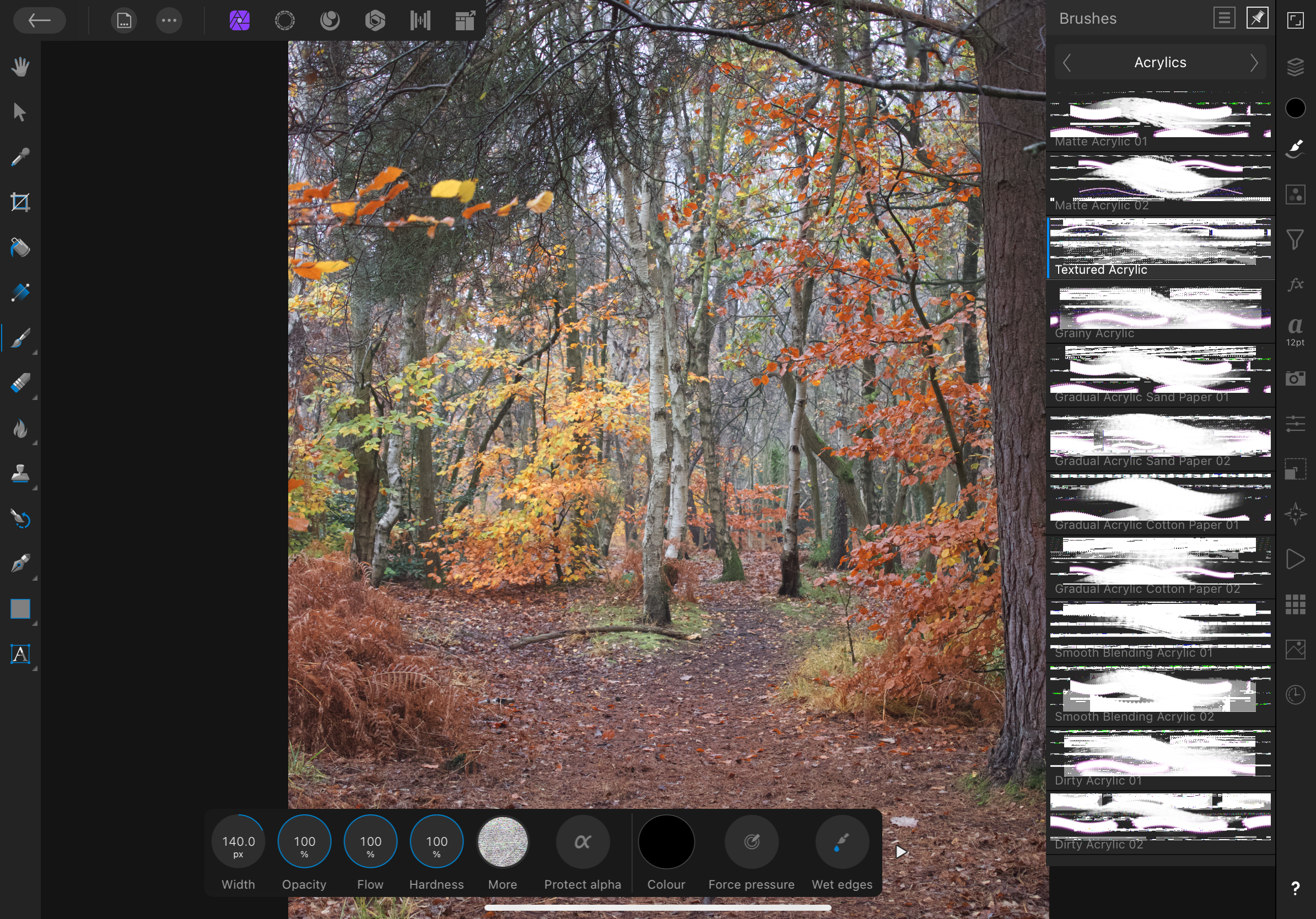
Task: Select the Erase Brush tool
Action: [20, 383]
